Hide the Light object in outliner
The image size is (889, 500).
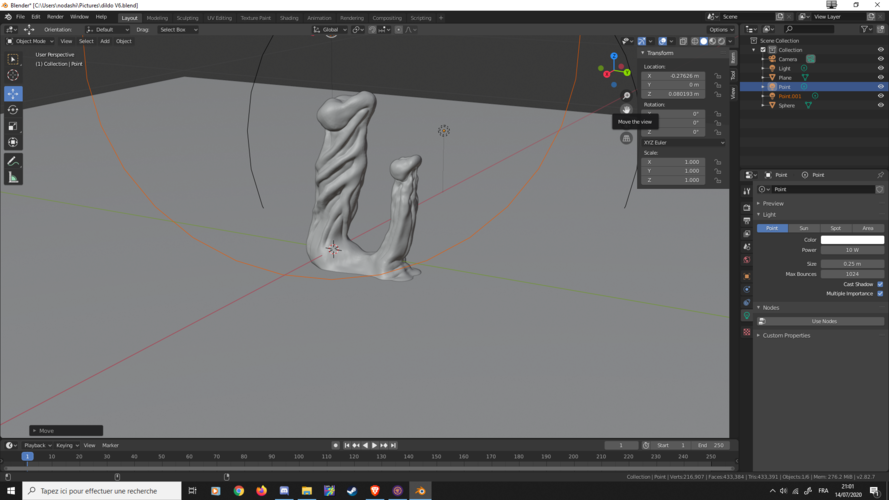click(x=880, y=68)
